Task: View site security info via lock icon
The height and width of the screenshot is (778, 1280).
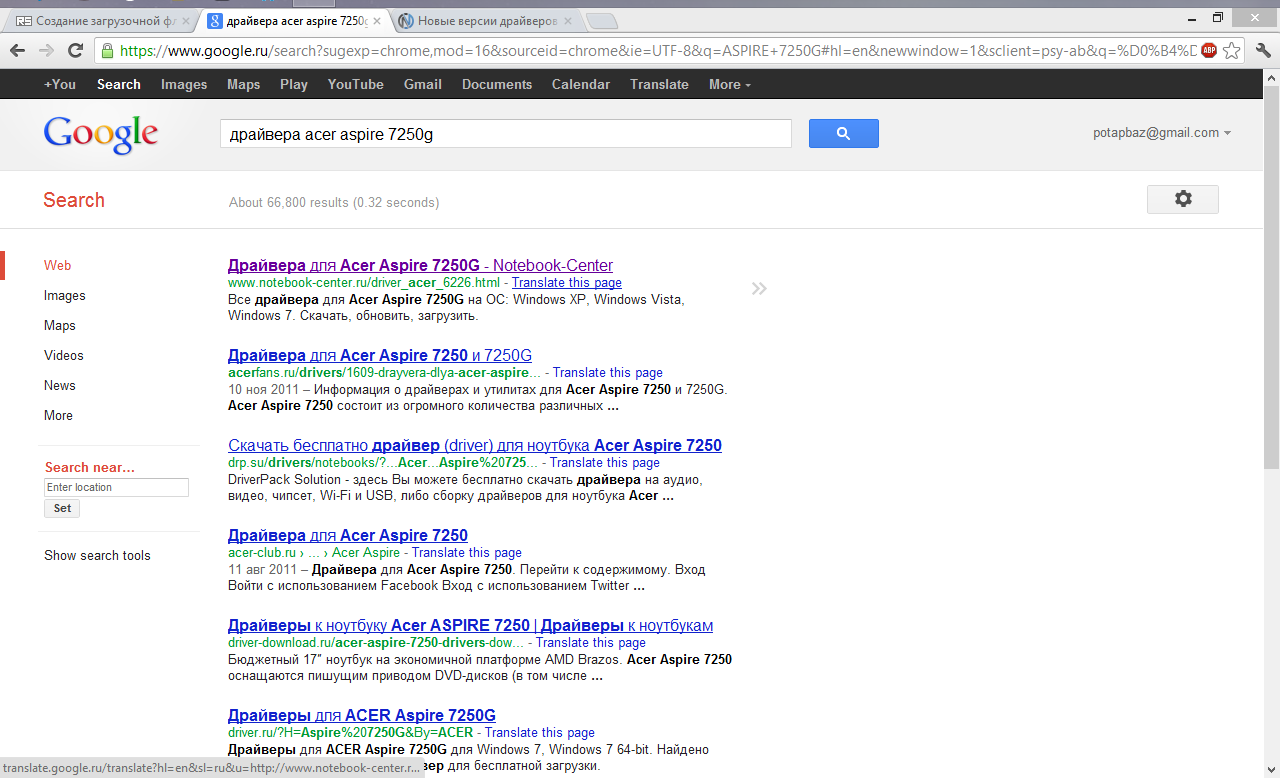Action: (108, 50)
